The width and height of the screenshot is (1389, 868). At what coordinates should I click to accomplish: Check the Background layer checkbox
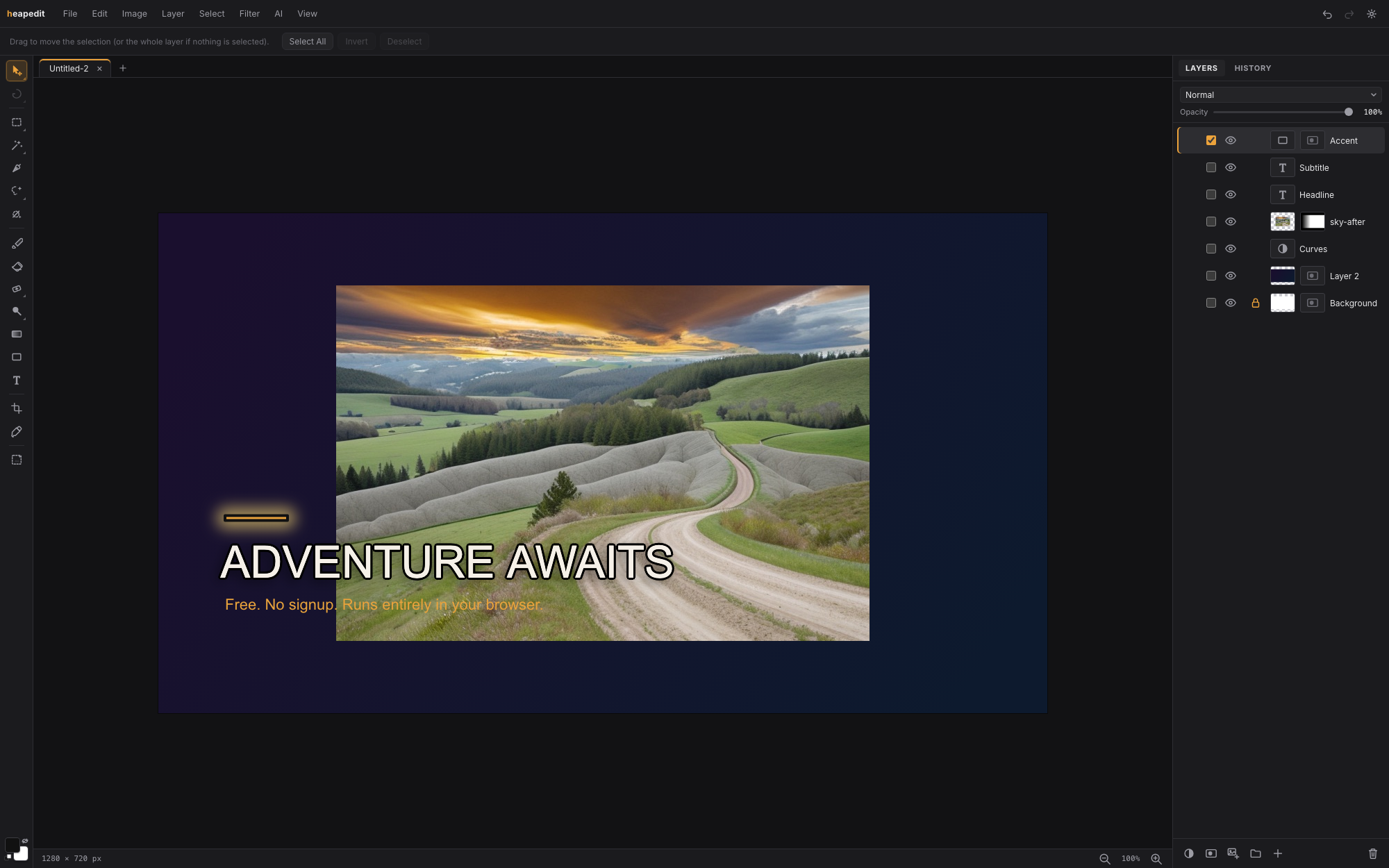1211,303
